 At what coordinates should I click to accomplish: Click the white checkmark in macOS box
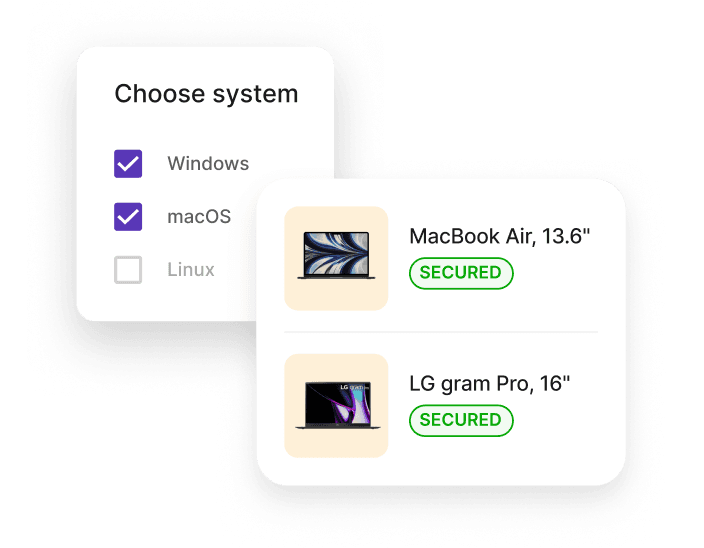[128, 217]
